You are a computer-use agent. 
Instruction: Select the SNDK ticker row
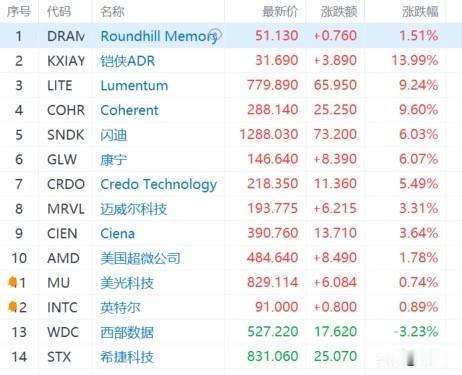231,135
